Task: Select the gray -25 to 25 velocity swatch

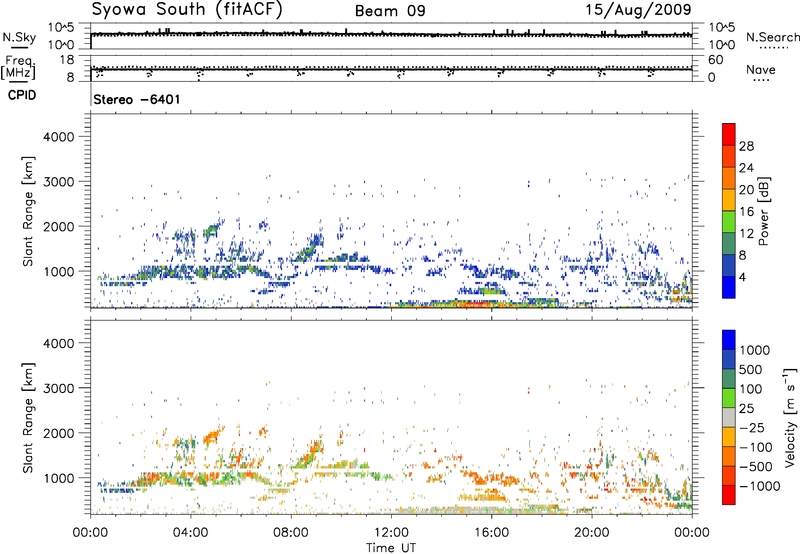Action: pyautogui.click(x=729, y=418)
